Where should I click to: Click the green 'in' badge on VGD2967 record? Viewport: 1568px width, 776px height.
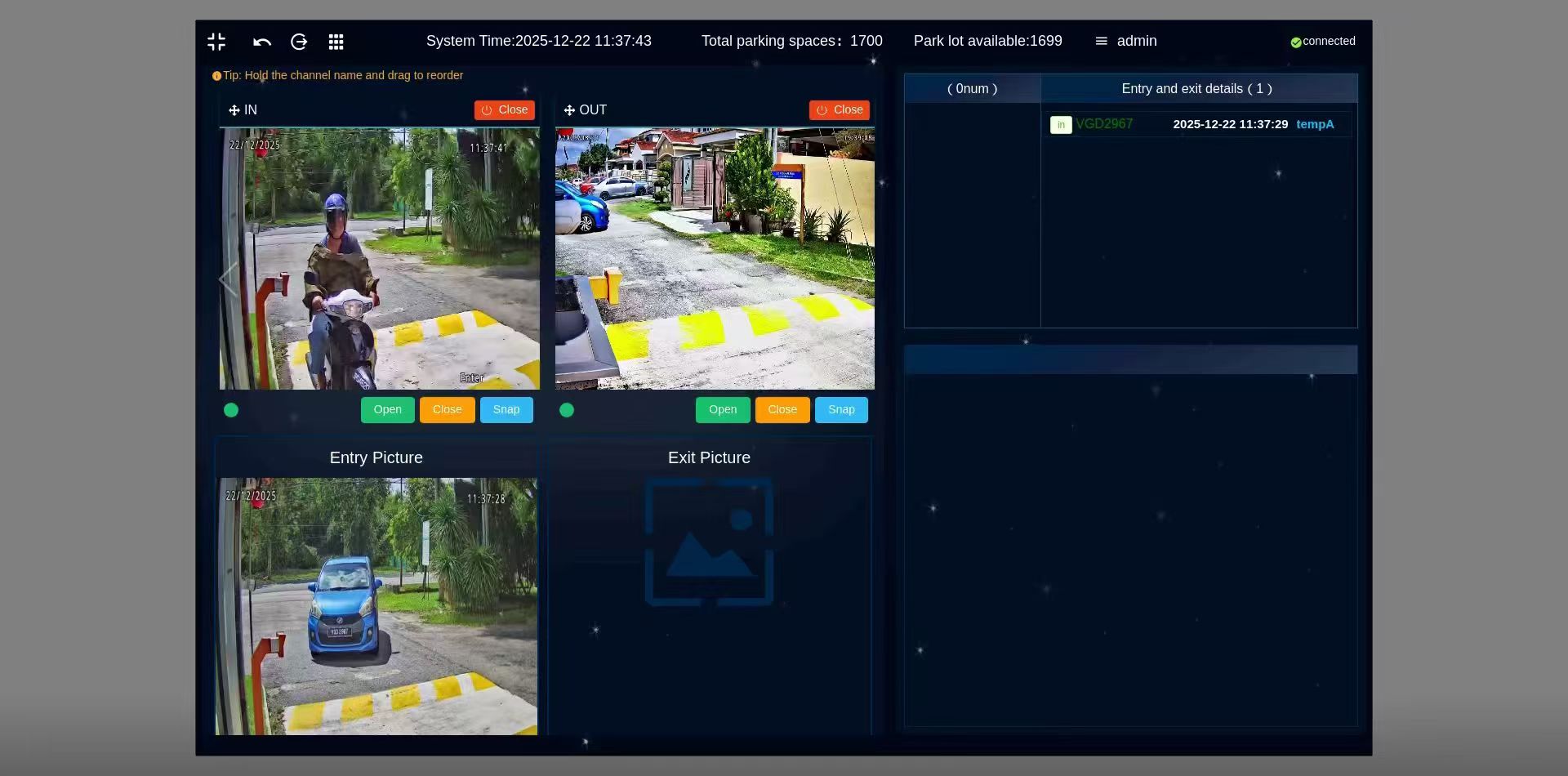point(1061,125)
